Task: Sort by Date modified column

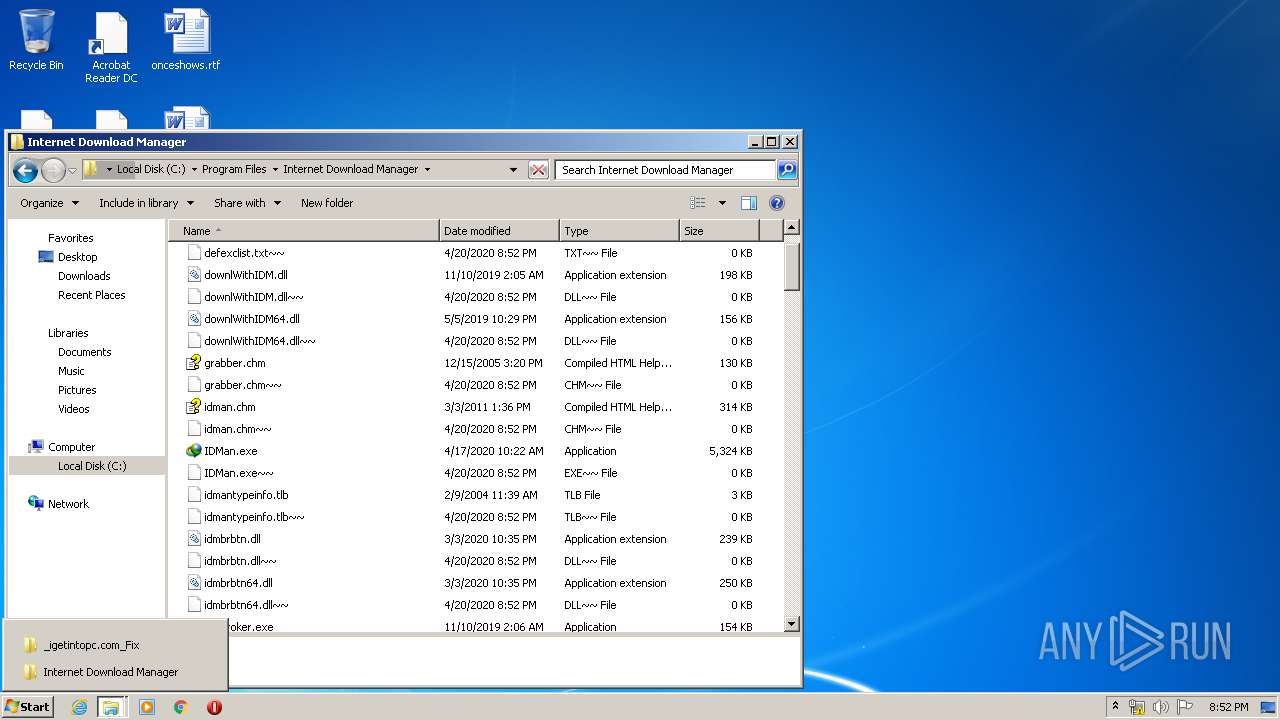Action: pos(499,231)
